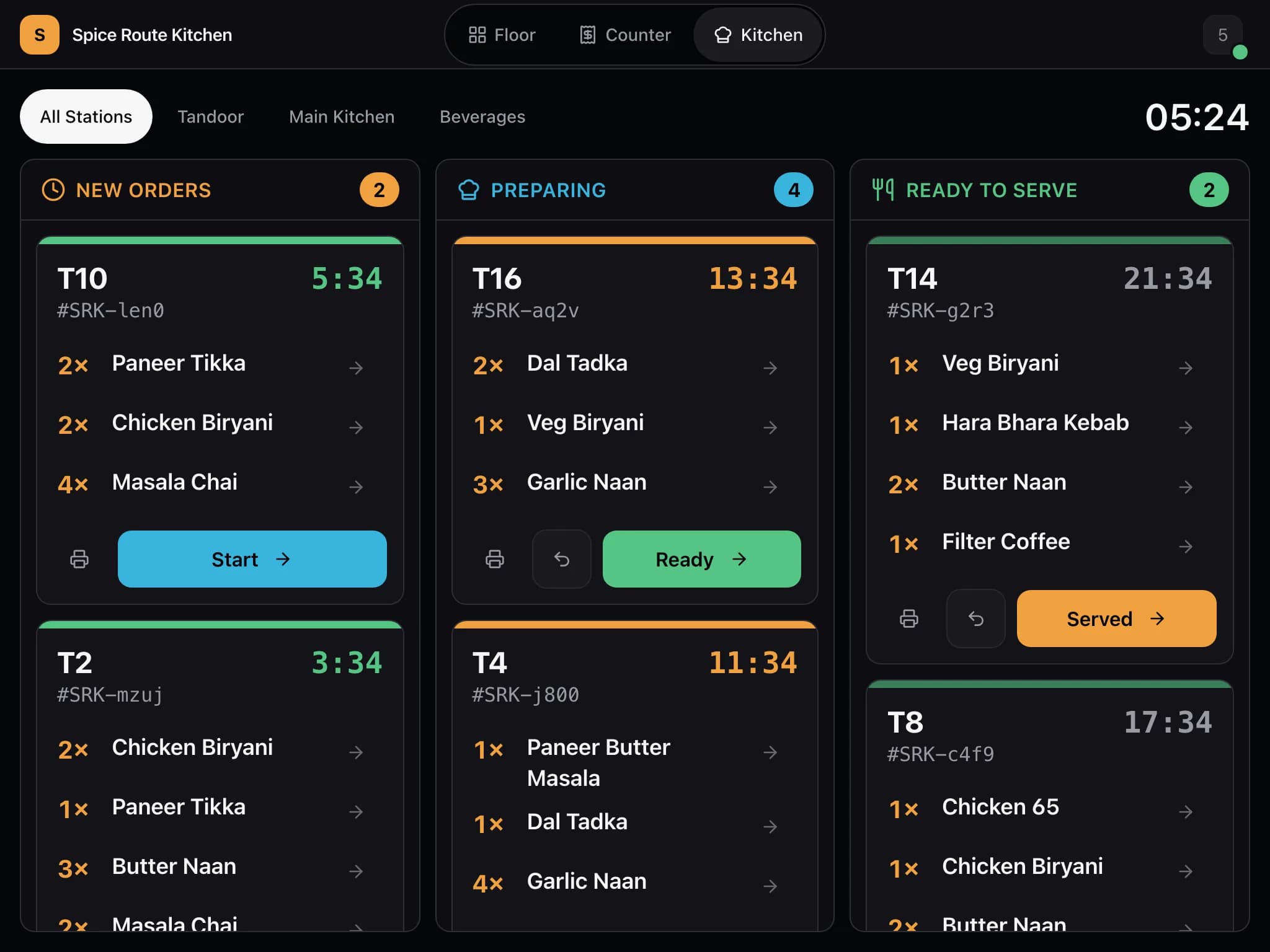The image size is (1270, 952).
Task: Click the Spice Route Kitchen logo
Action: click(40, 35)
